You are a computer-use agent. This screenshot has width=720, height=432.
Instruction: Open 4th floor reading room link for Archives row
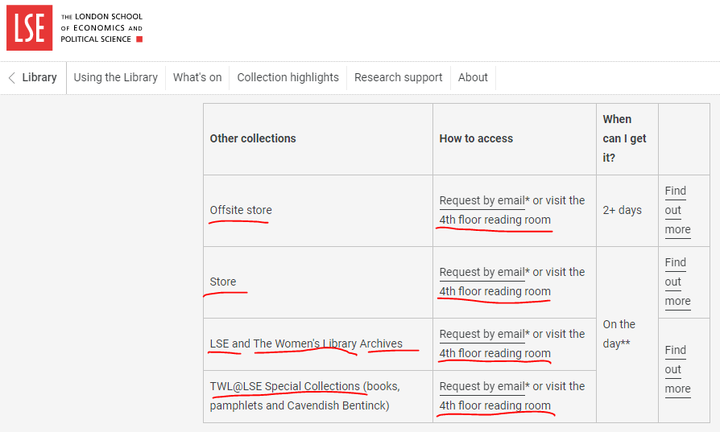495,353
